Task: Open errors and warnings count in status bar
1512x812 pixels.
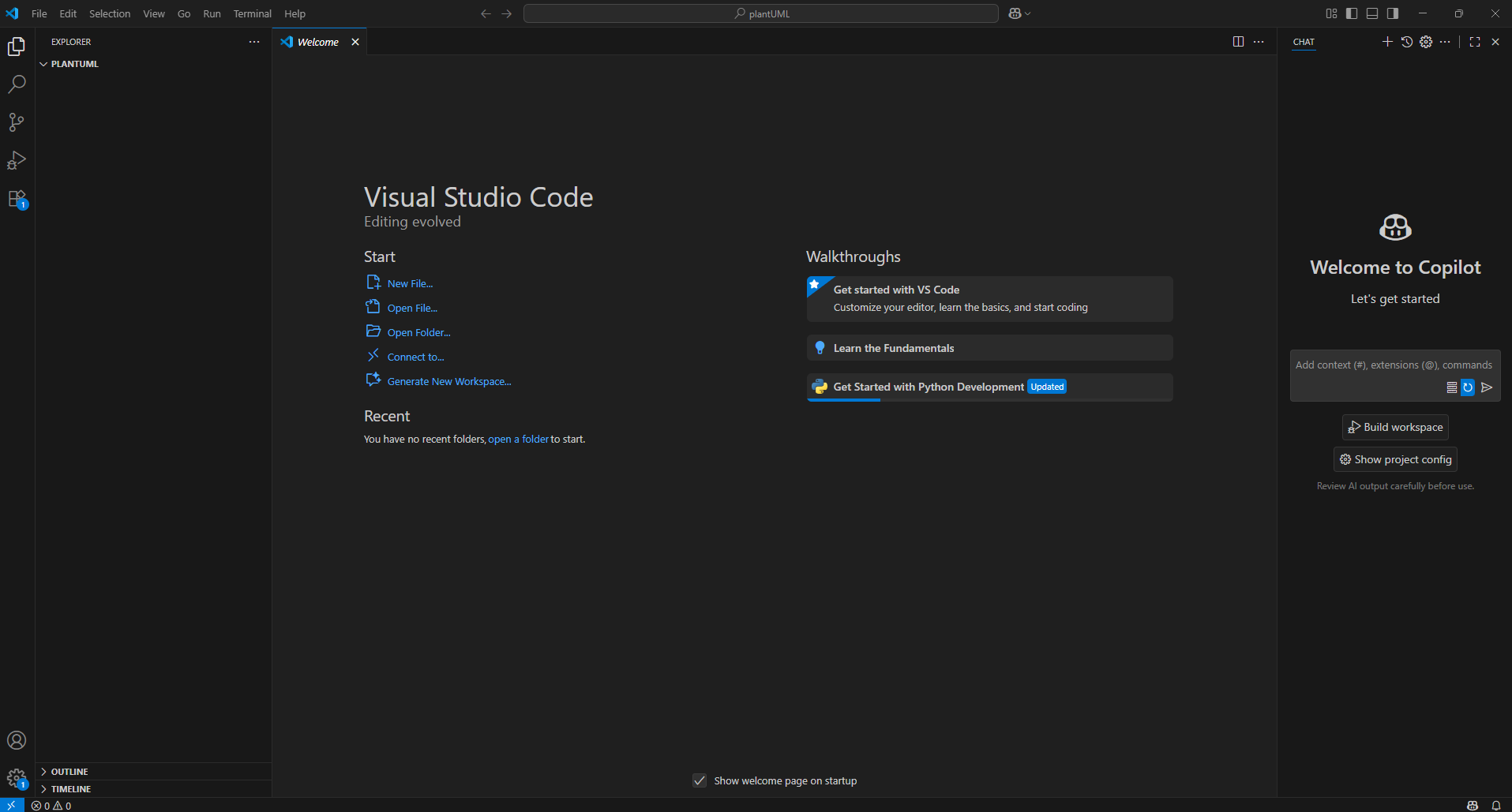Action: pos(51,806)
